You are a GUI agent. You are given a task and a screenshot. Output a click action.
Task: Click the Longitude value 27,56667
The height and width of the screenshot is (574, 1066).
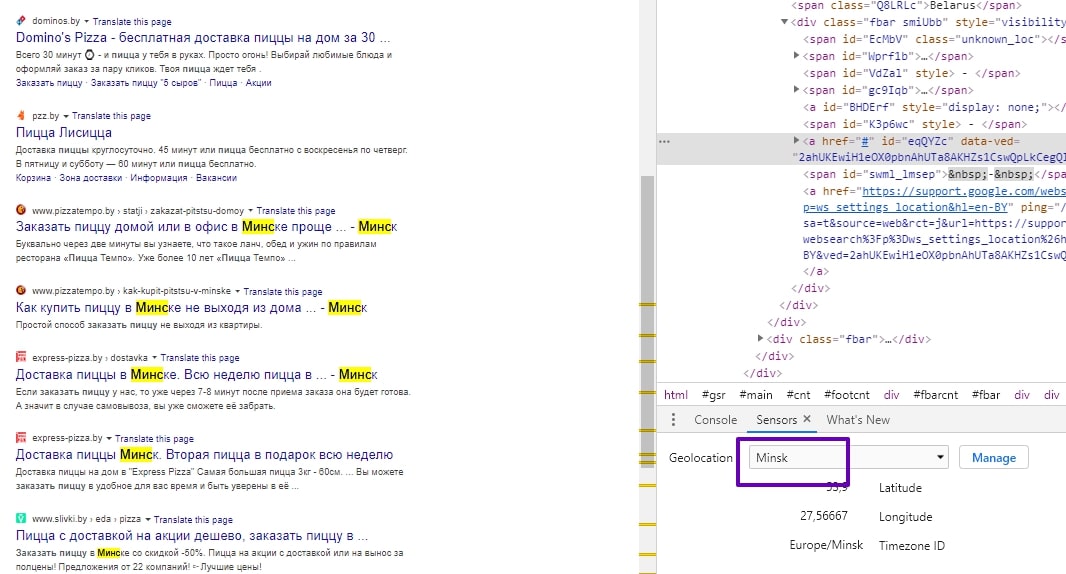pos(823,516)
